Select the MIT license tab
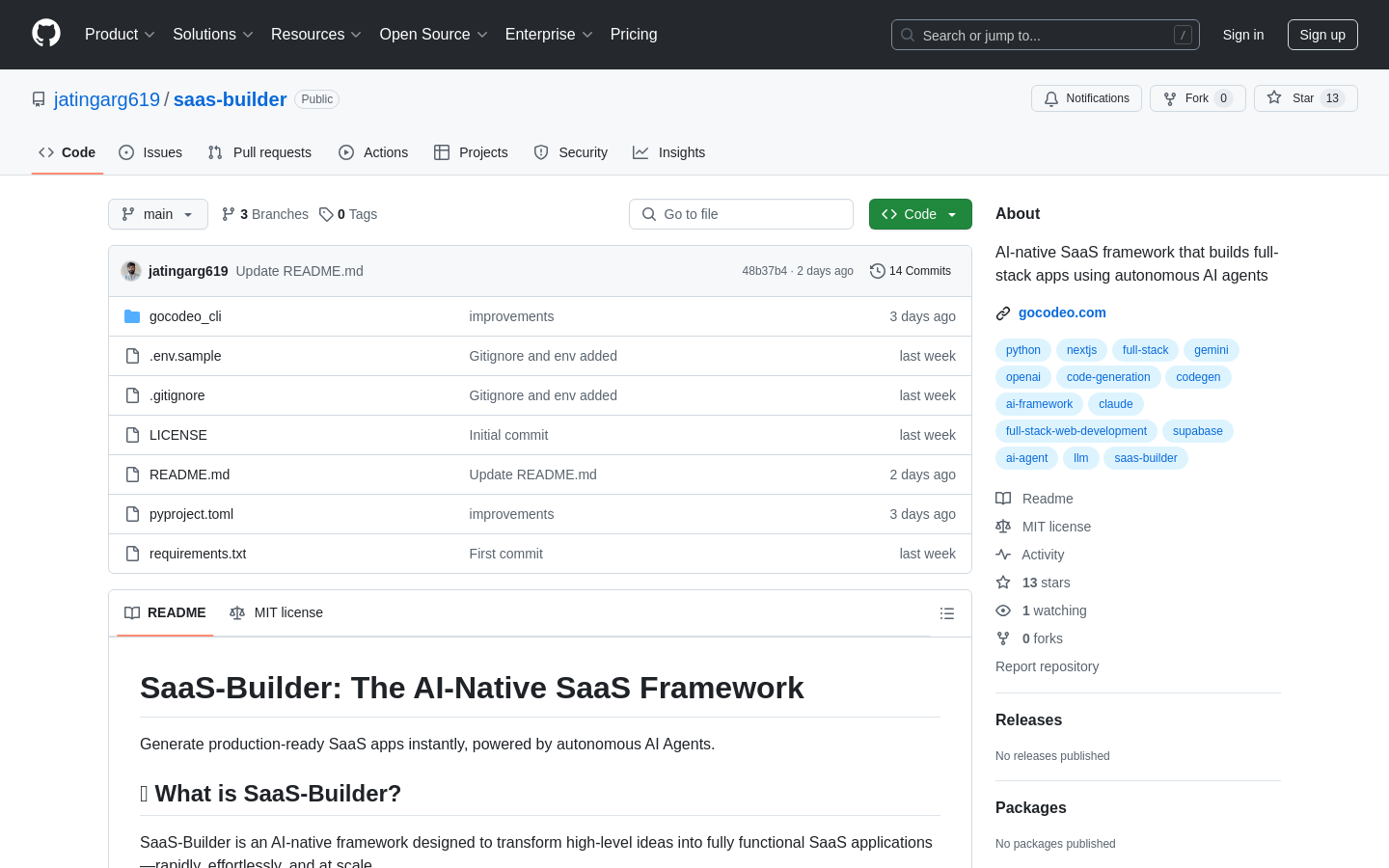 pyautogui.click(x=276, y=612)
